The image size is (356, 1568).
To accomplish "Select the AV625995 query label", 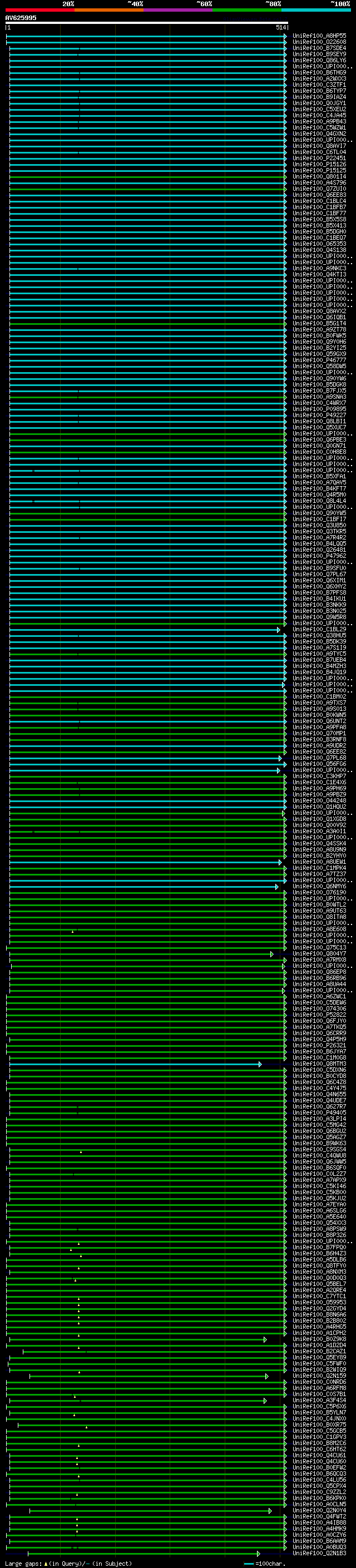I will point(21,18).
